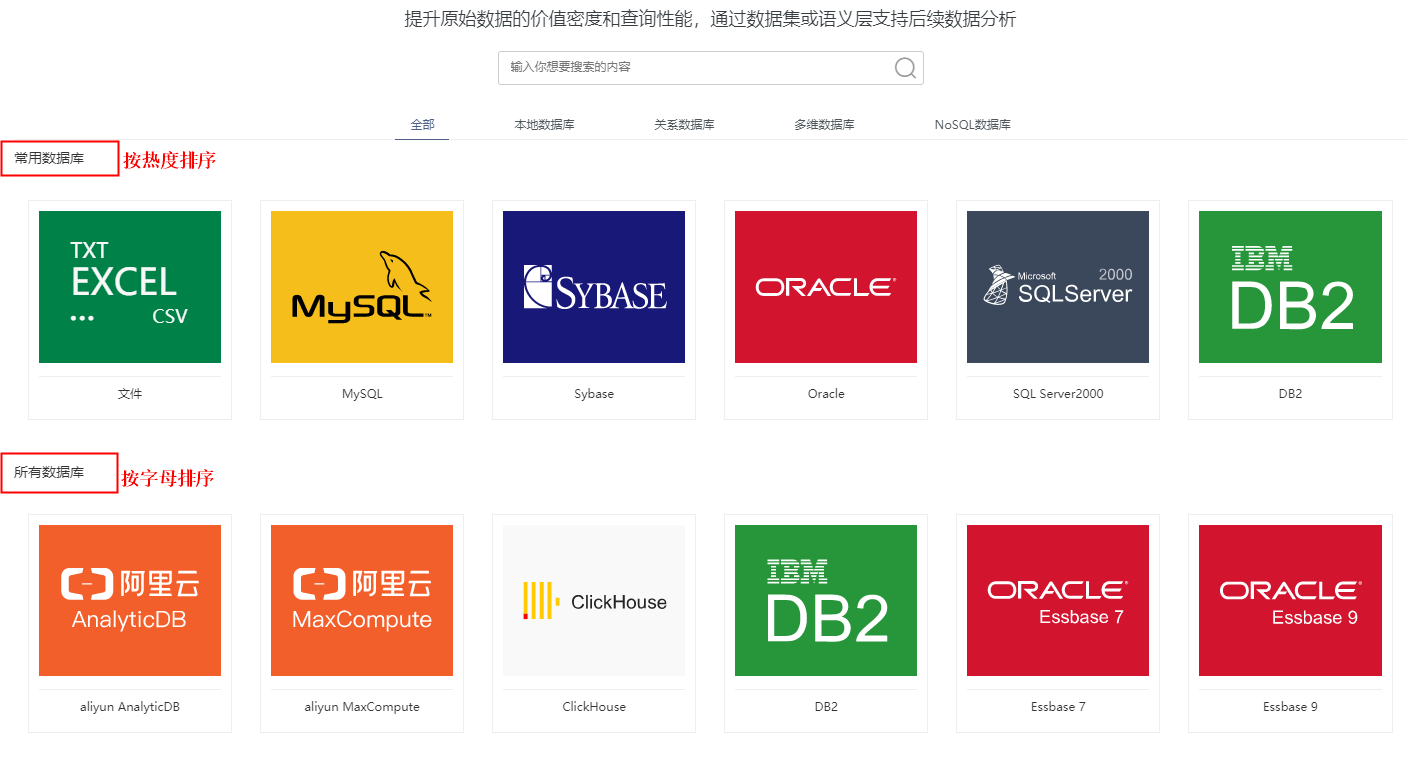Click the ClickHouse caption text
Viewport: 1424px width, 758px height.
594,707
